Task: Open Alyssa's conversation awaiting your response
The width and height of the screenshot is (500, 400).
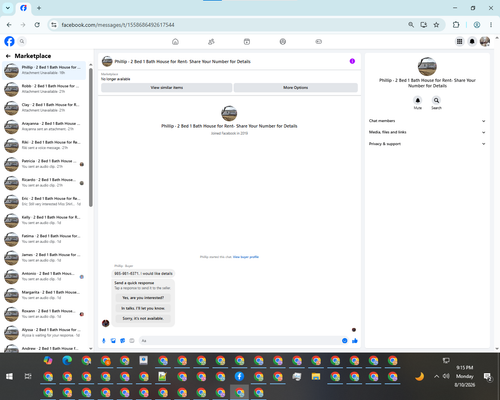Action: pyautogui.click(x=44, y=332)
